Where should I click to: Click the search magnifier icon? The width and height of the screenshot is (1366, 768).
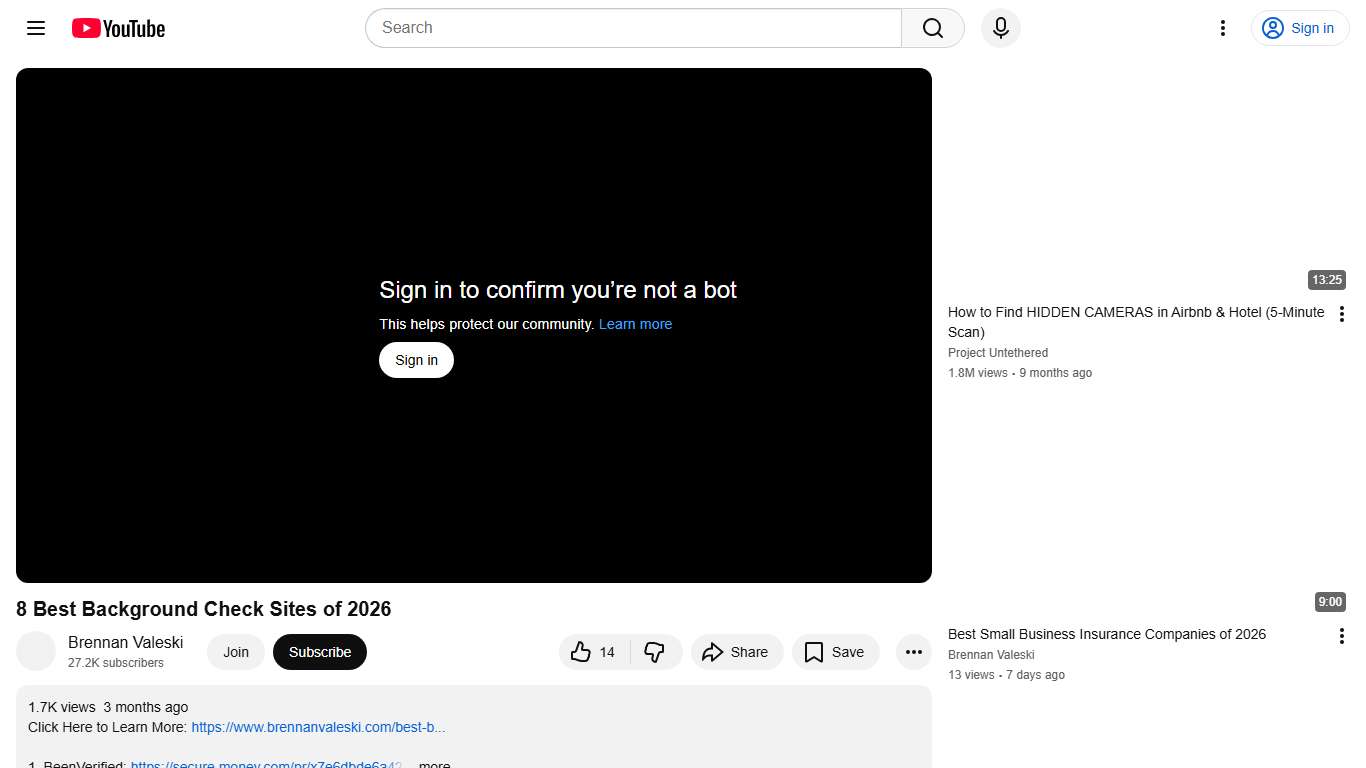click(x=931, y=28)
